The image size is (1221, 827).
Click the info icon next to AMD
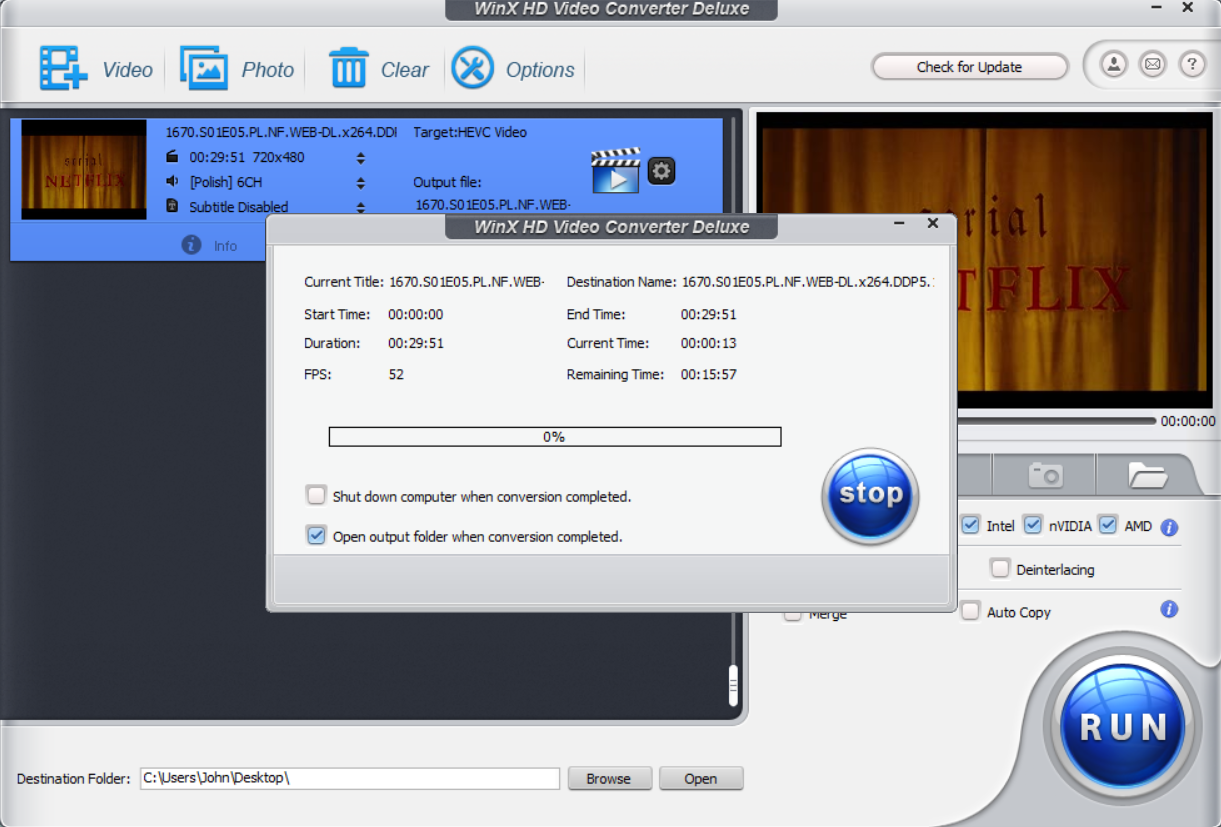pyautogui.click(x=1169, y=527)
